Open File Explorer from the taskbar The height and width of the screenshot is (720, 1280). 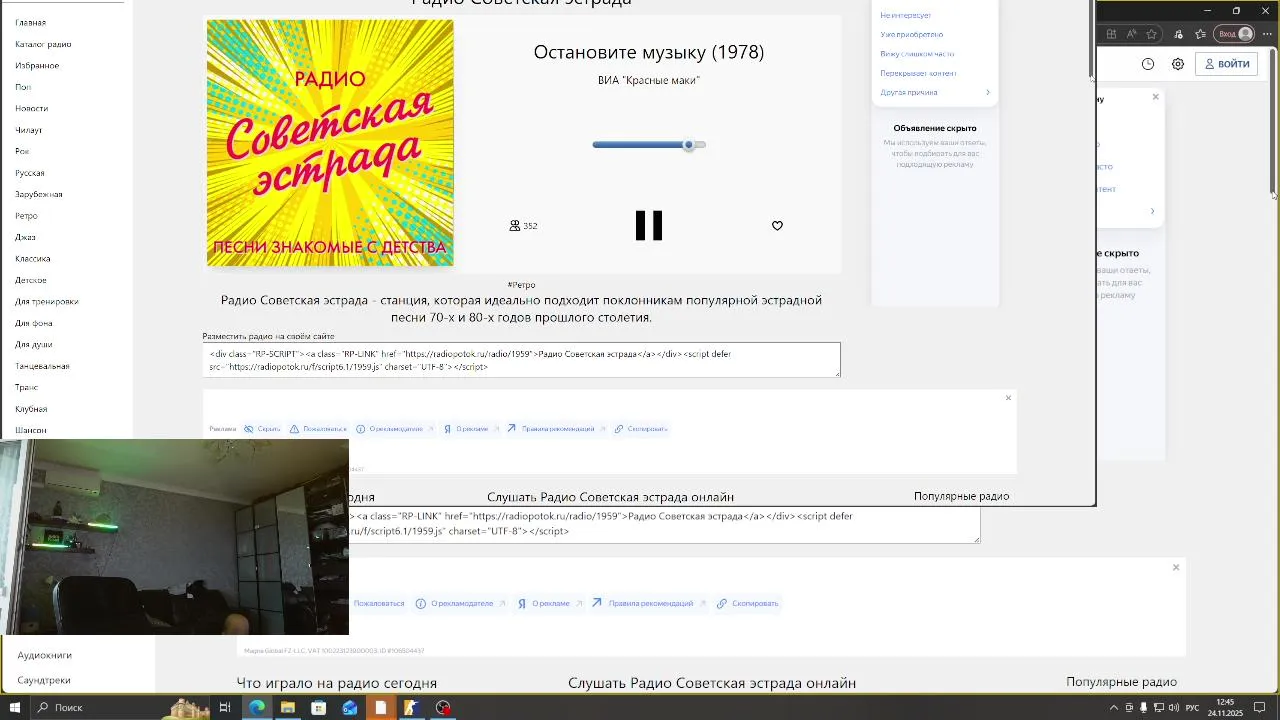288,708
